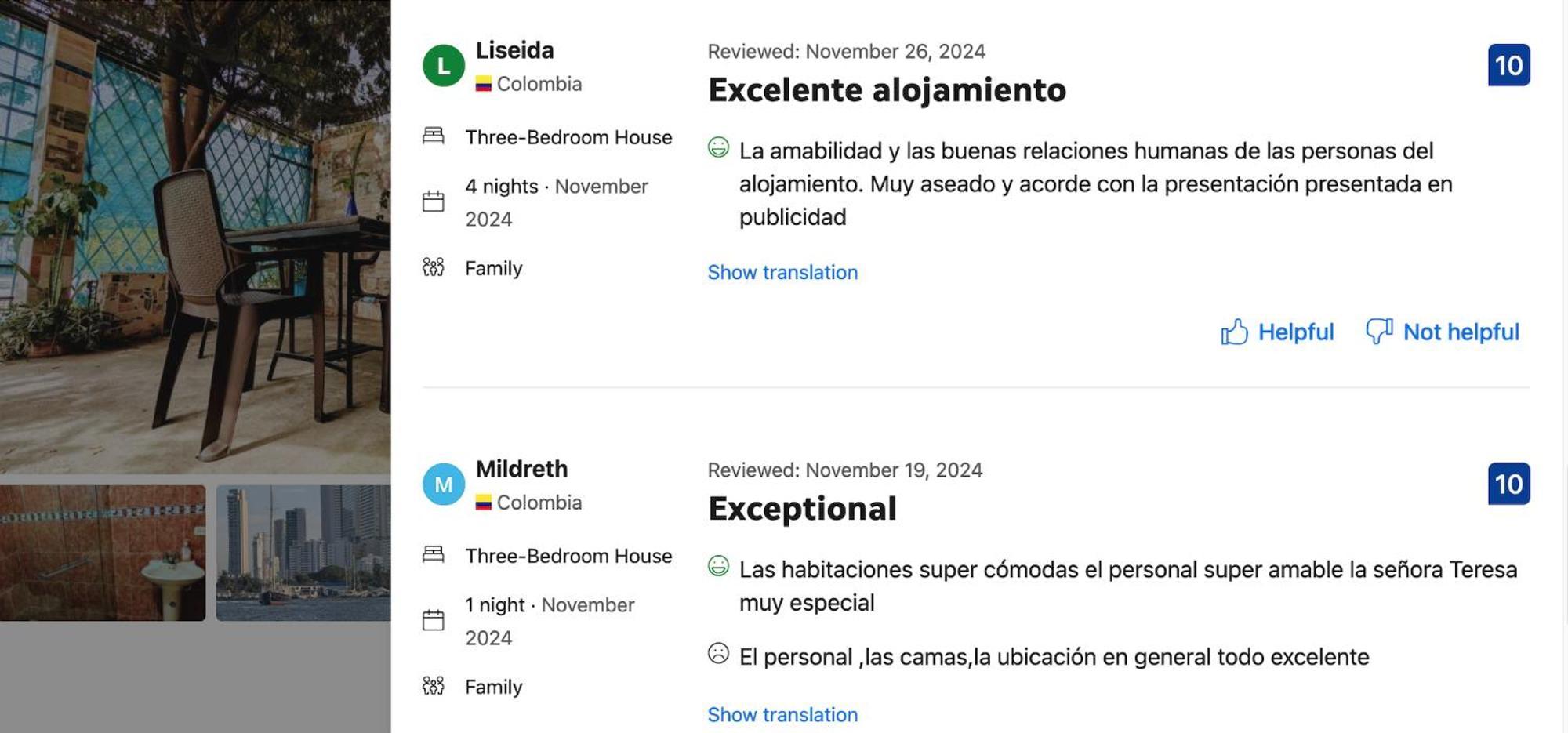Screen dimensions: 1568x733
Task: Mark Liseida's review as Helpful
Action: 1295,332
